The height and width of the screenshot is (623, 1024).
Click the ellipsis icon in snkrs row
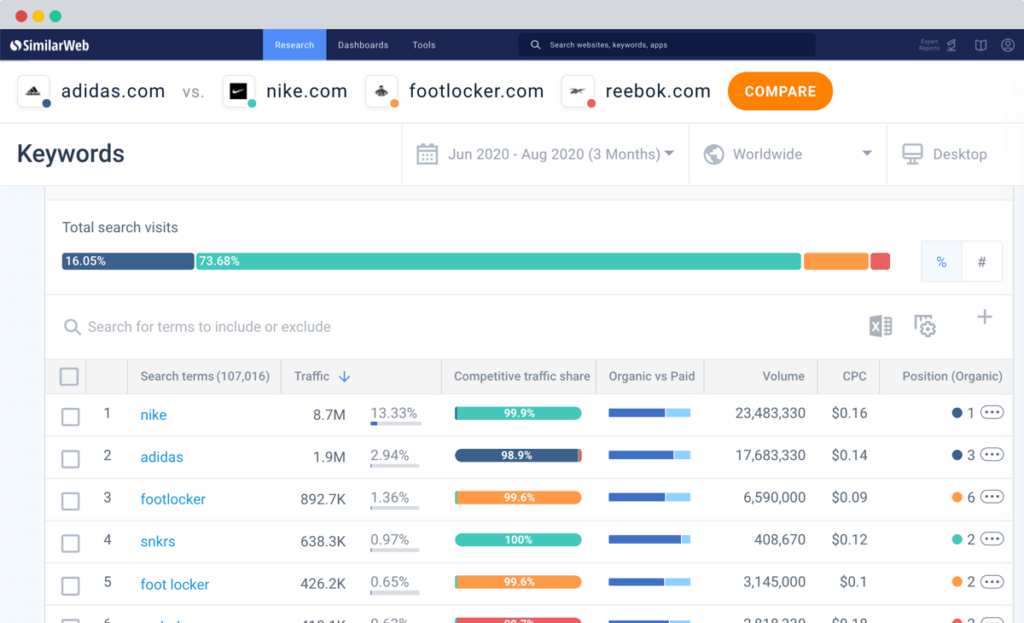click(992, 539)
